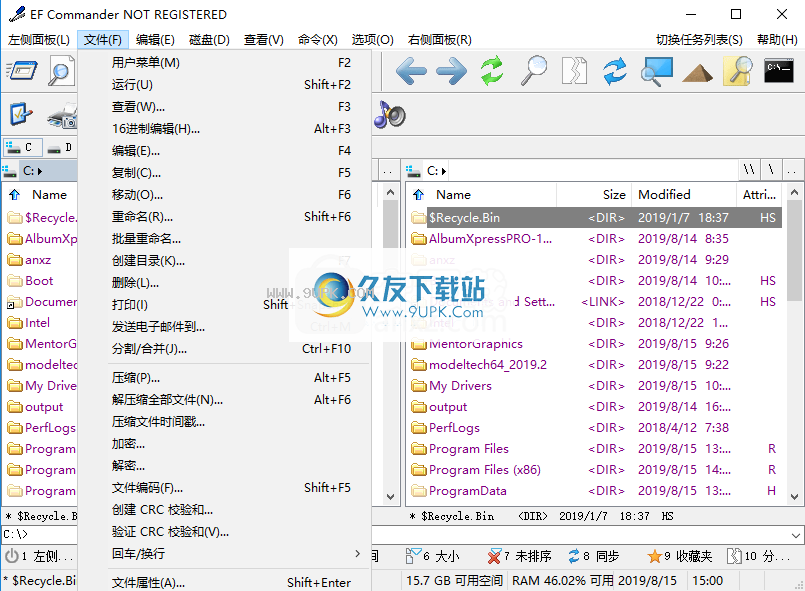
Task: Click the brown pyramid icon
Action: [697, 72]
